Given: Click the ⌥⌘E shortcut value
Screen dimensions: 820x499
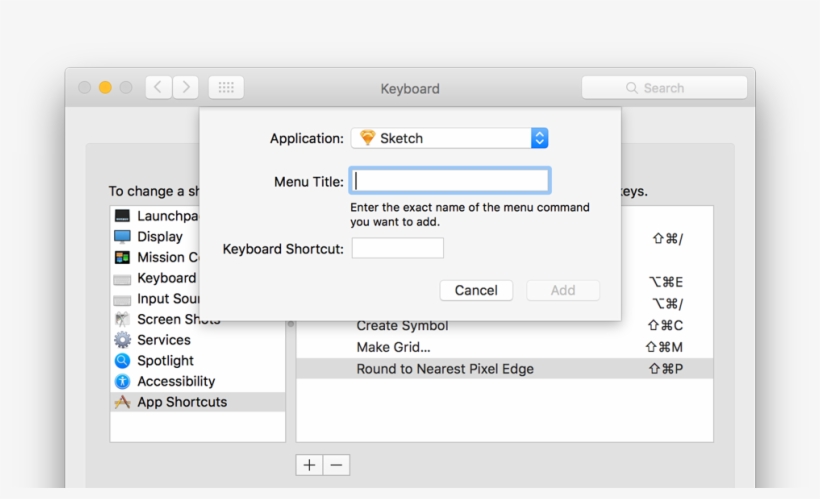Looking at the screenshot, I should click(666, 282).
